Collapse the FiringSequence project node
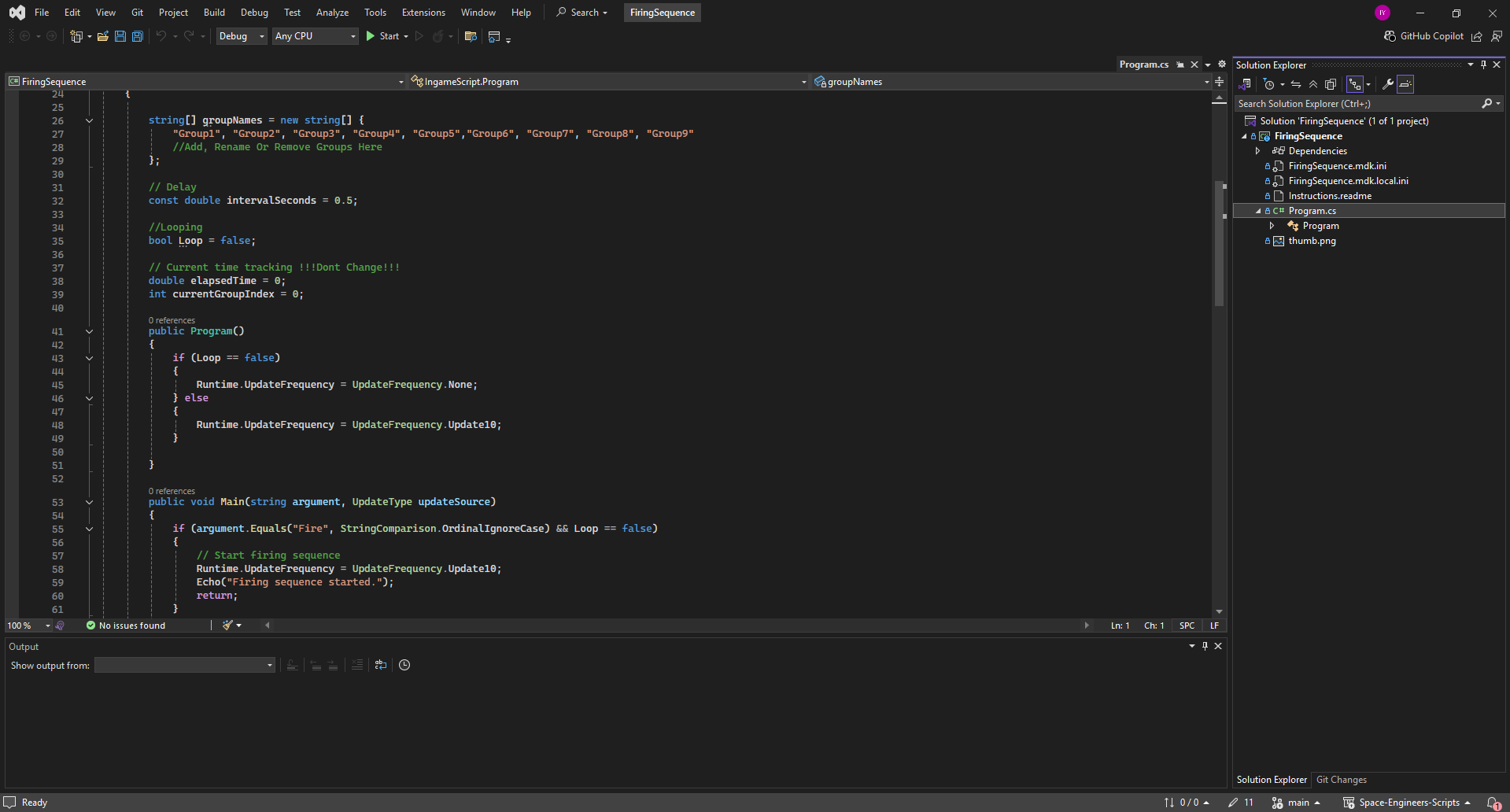The width and height of the screenshot is (1510, 812). (1244, 136)
